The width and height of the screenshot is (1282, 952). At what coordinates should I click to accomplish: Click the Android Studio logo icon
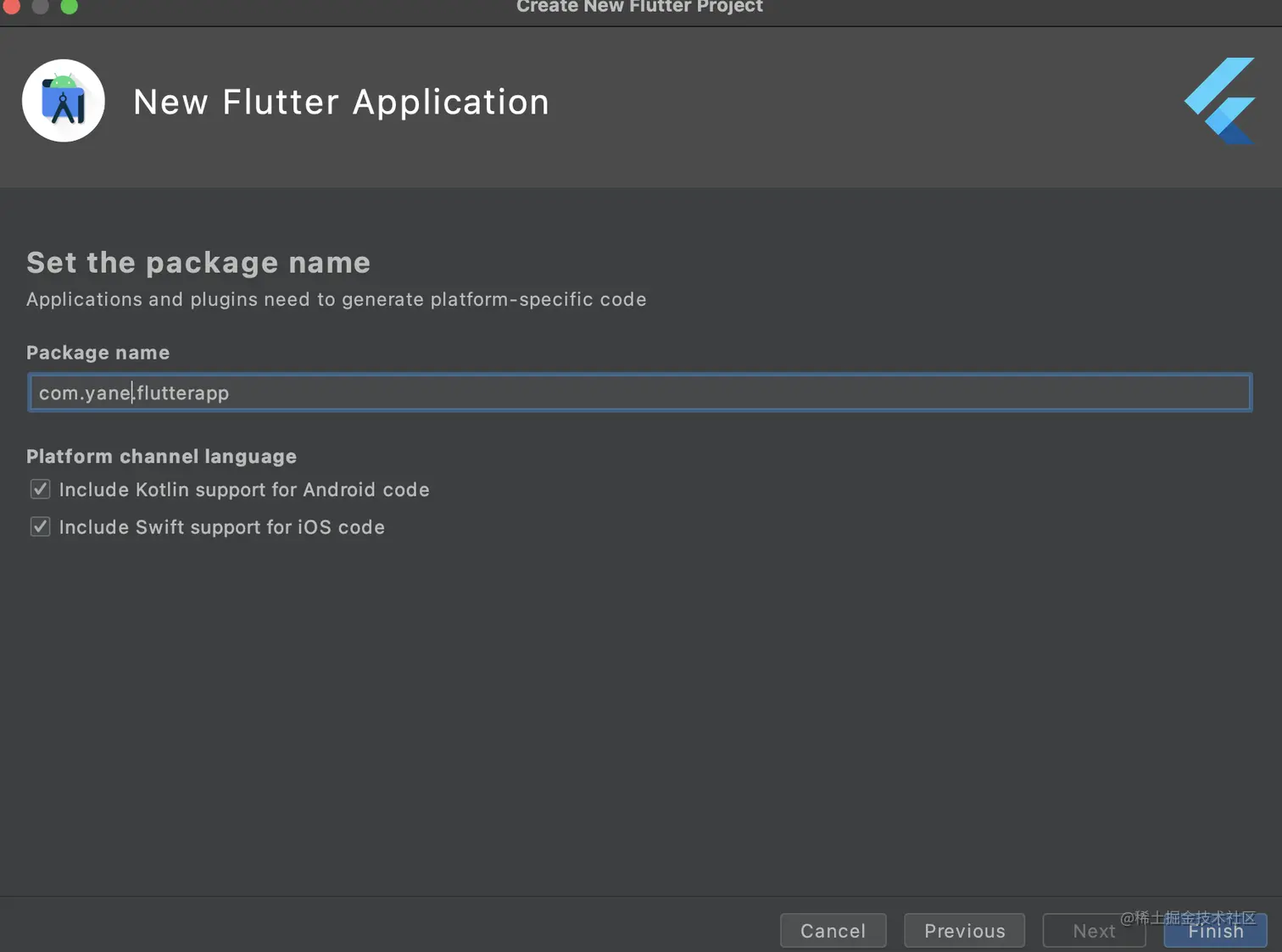click(x=64, y=101)
